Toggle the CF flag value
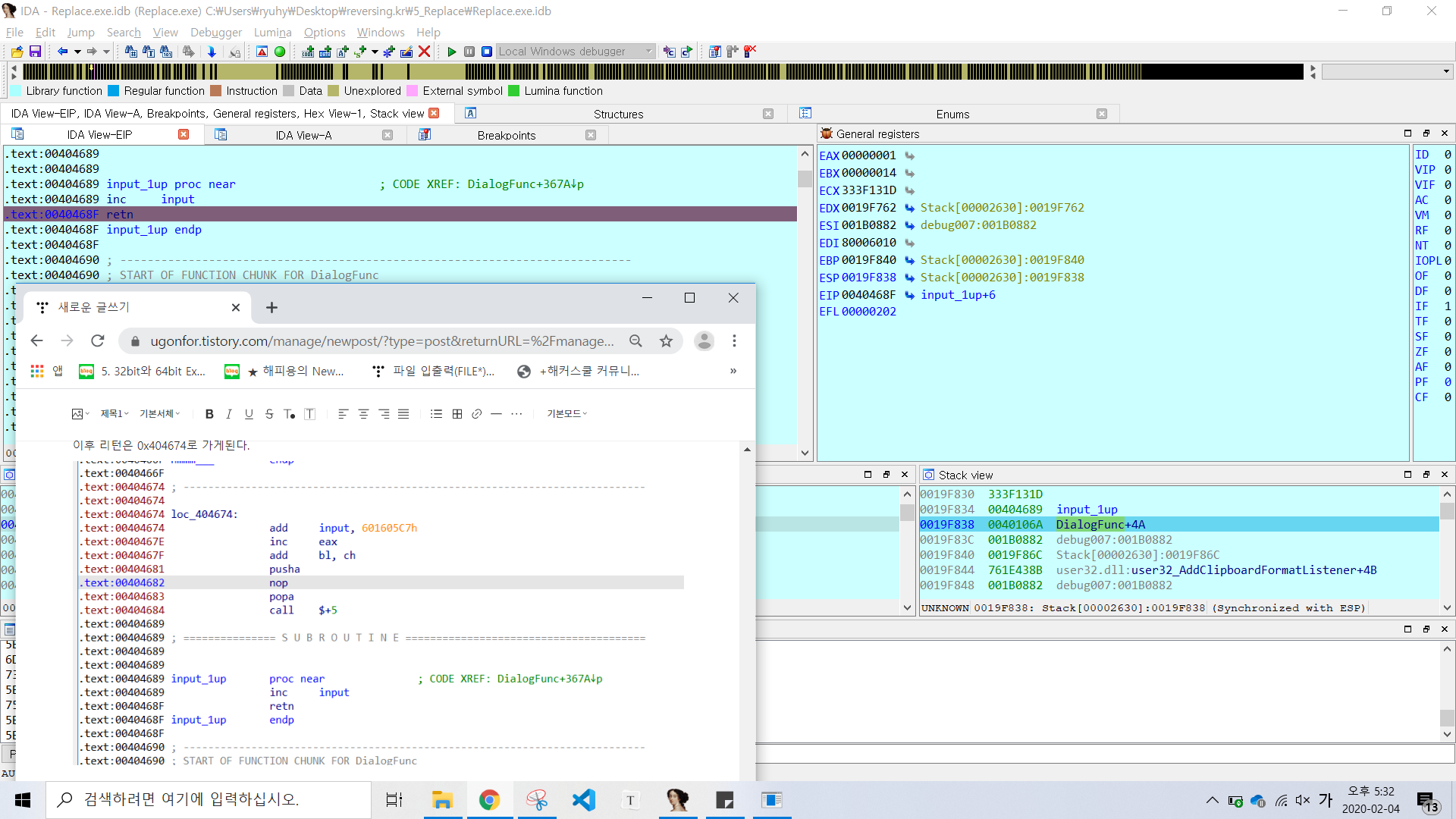 pos(1447,397)
